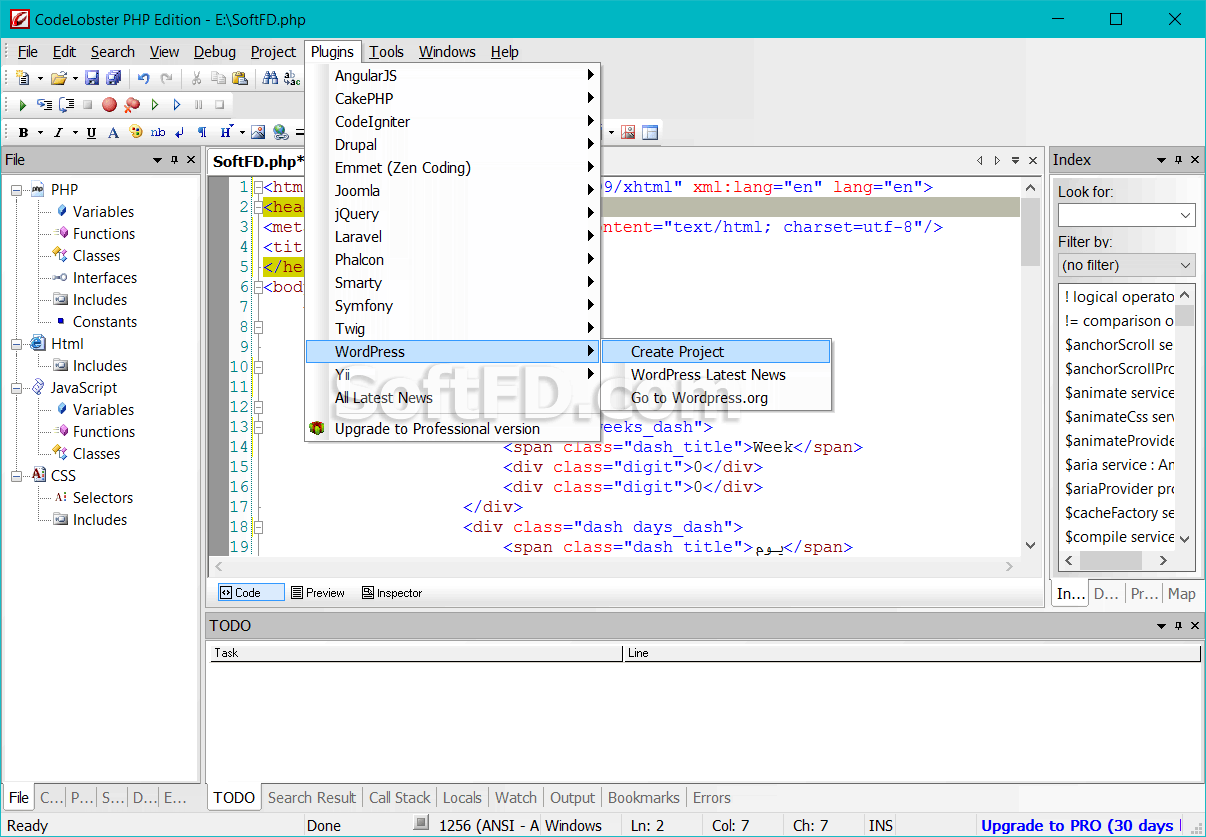Select Upgrade to Professional version menu item

pos(453,429)
